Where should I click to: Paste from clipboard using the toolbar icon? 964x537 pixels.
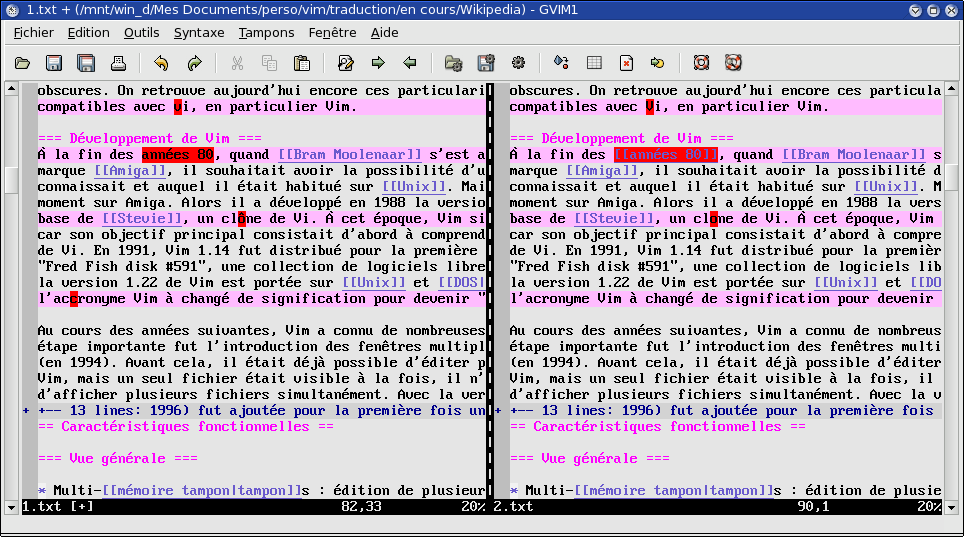point(301,63)
